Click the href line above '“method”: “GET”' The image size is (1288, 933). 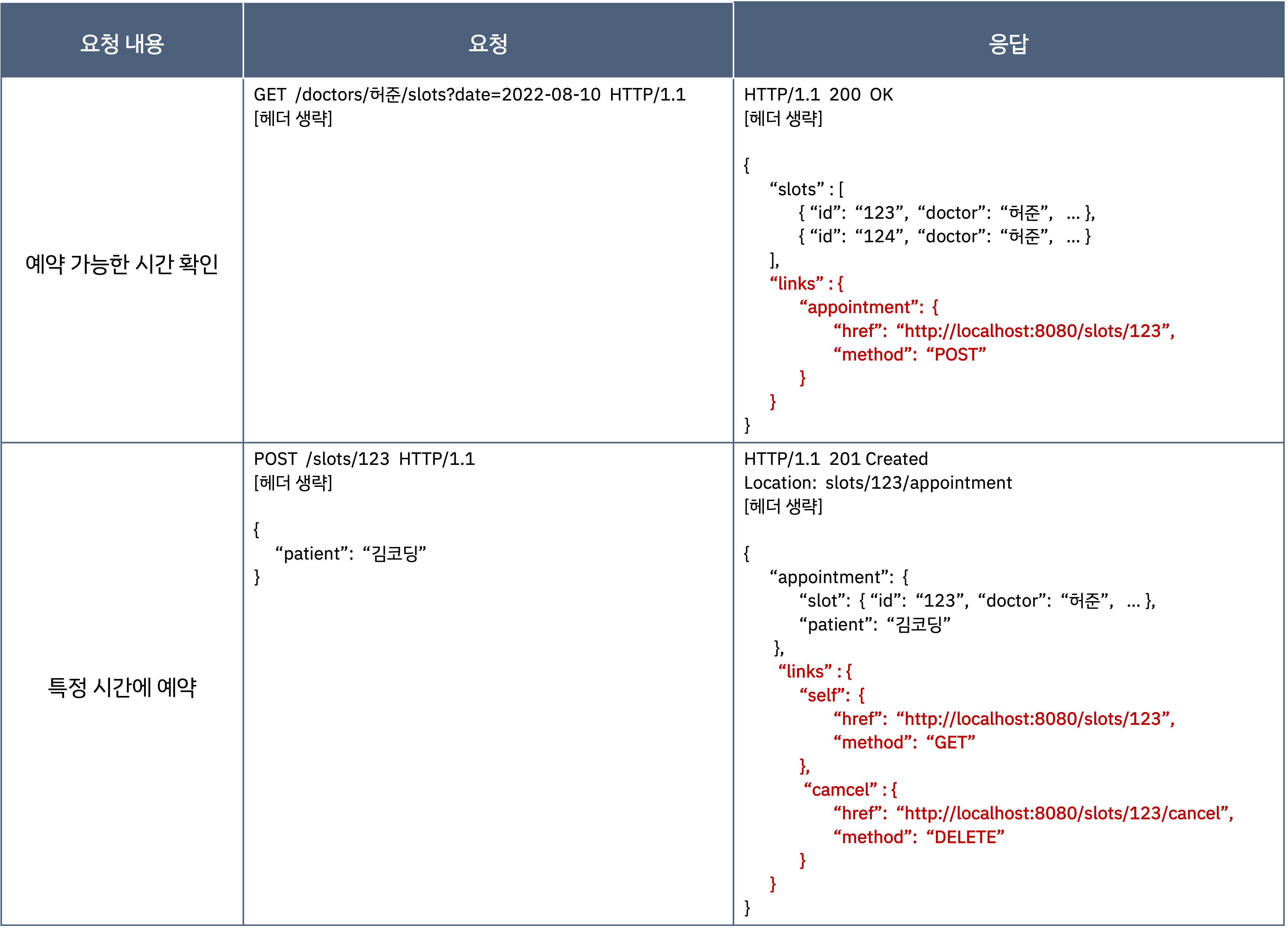pyautogui.click(x=1004, y=719)
